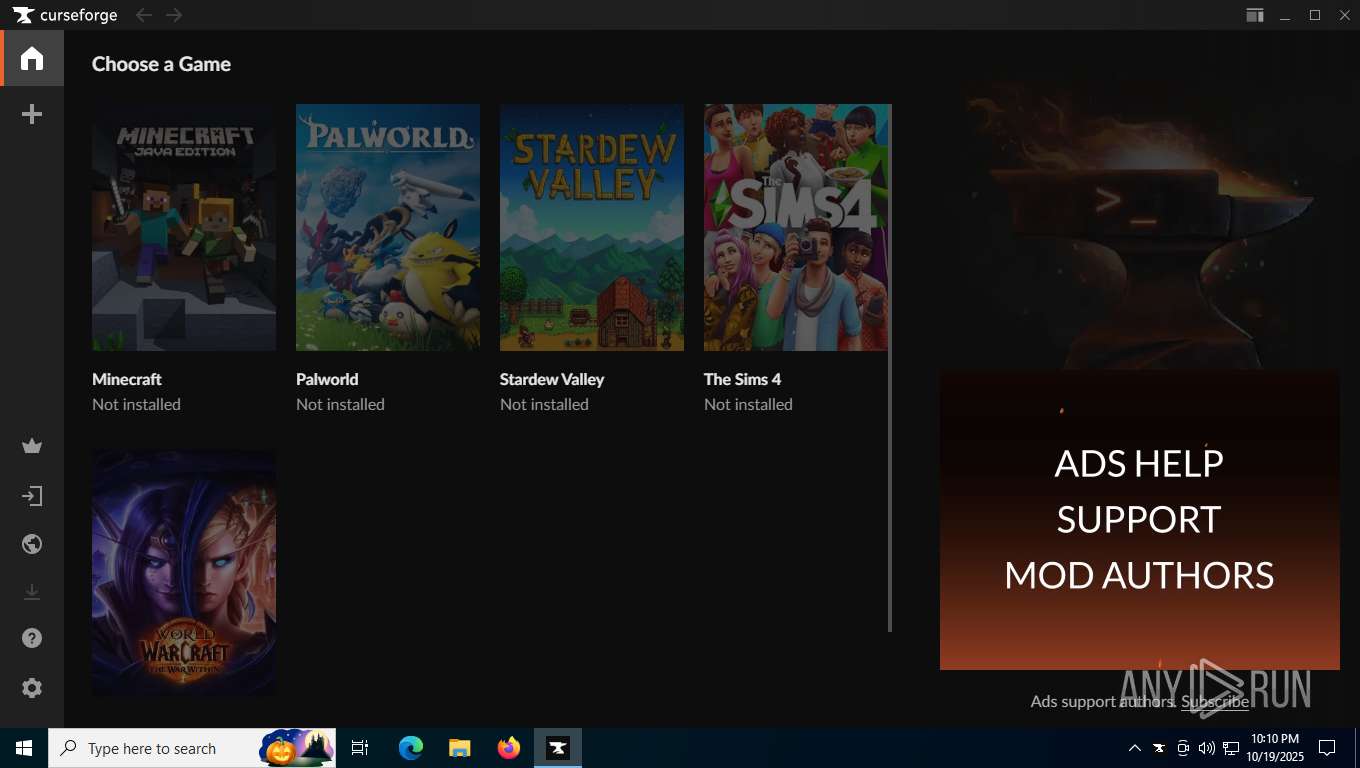Click the Palworld title text

coord(327,379)
